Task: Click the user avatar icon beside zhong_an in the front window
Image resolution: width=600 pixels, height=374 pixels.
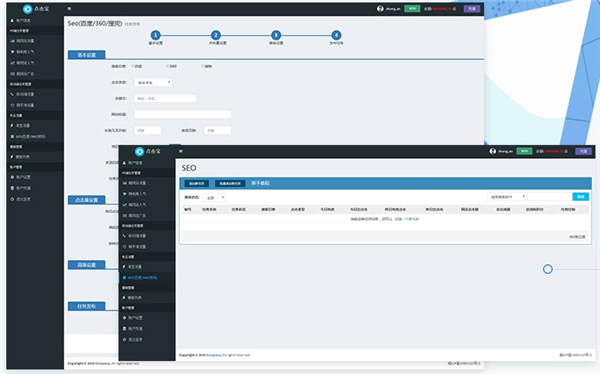Action: click(x=493, y=151)
